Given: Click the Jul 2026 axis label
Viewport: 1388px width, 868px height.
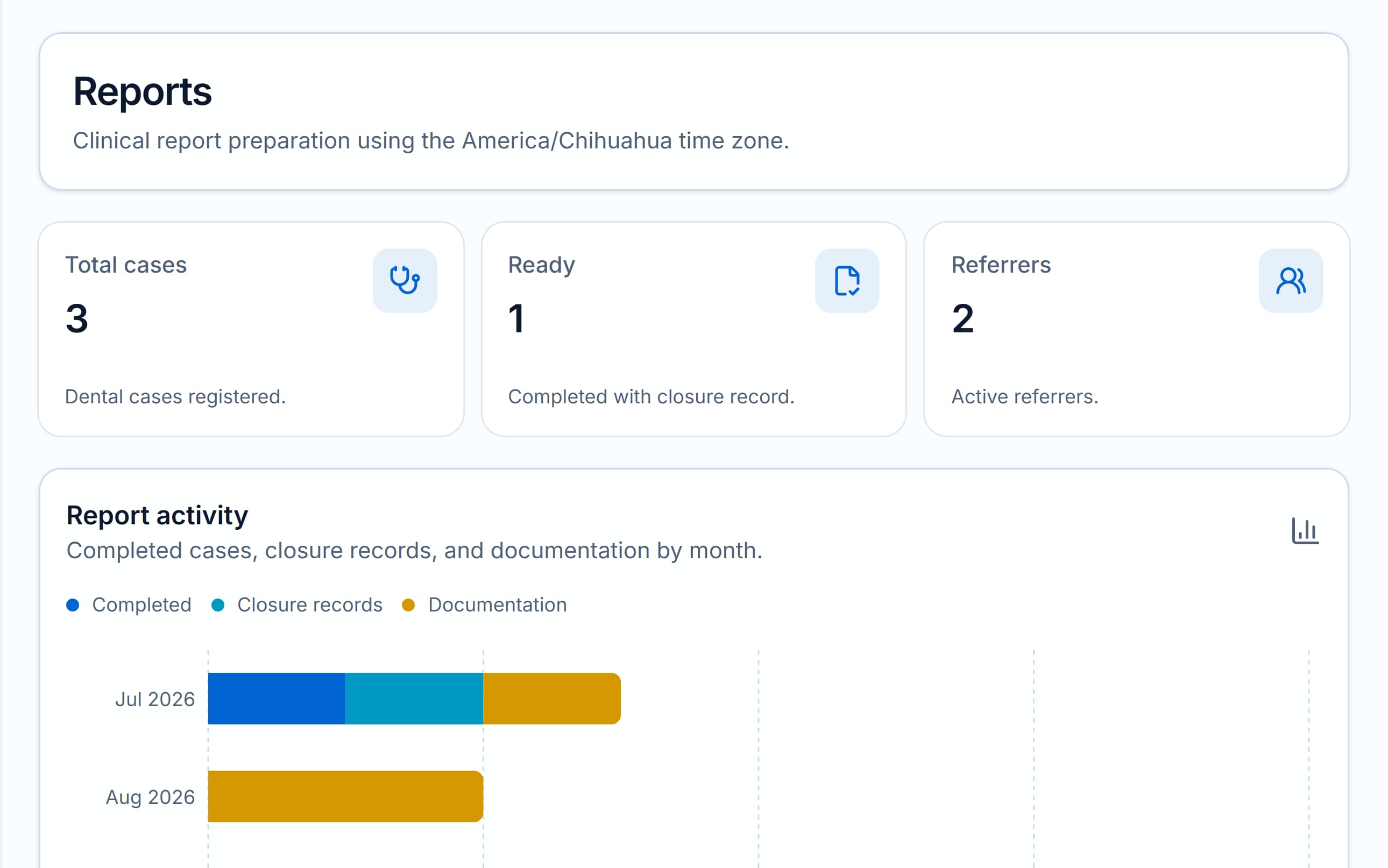Looking at the screenshot, I should pyautogui.click(x=155, y=699).
